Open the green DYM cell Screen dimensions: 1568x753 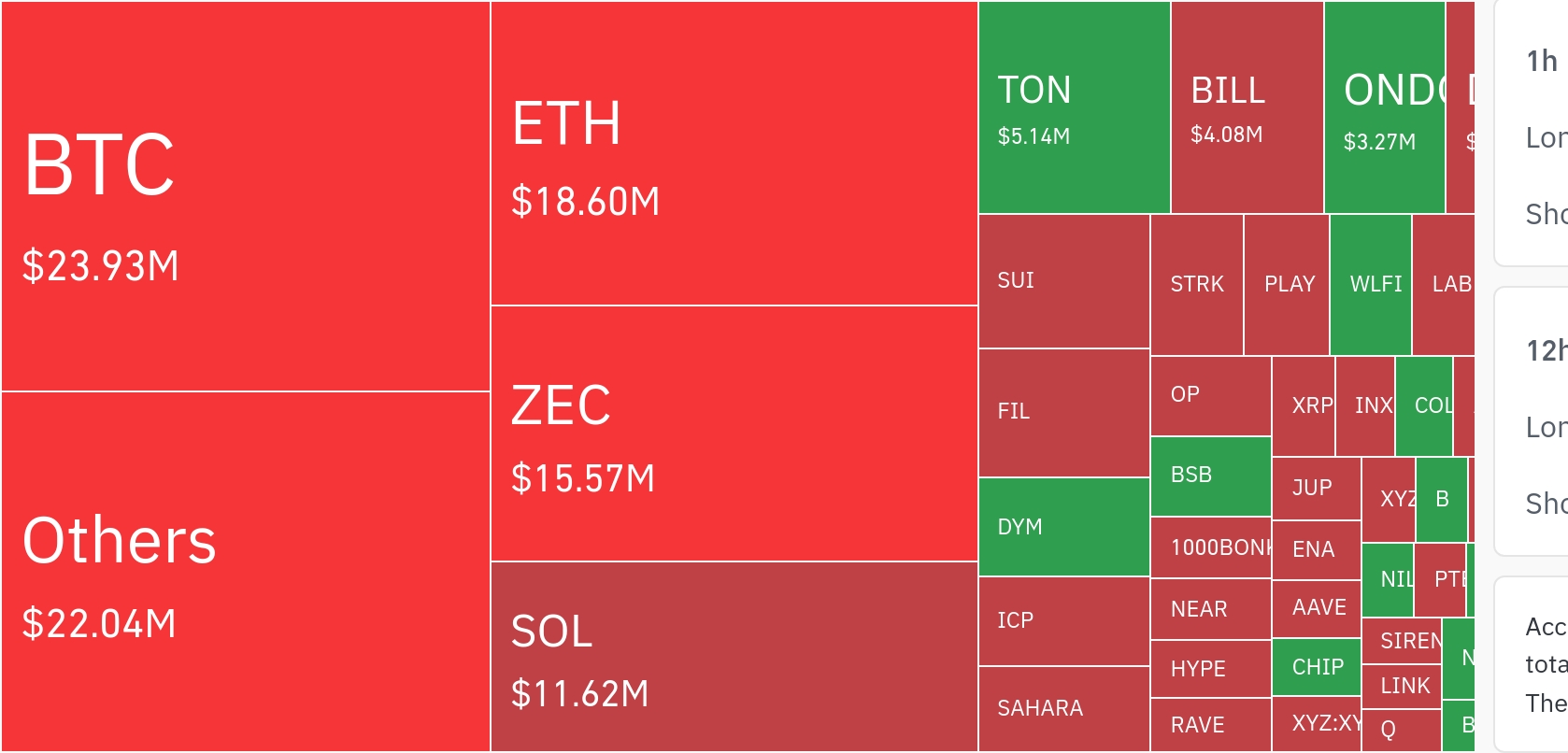(1064, 527)
